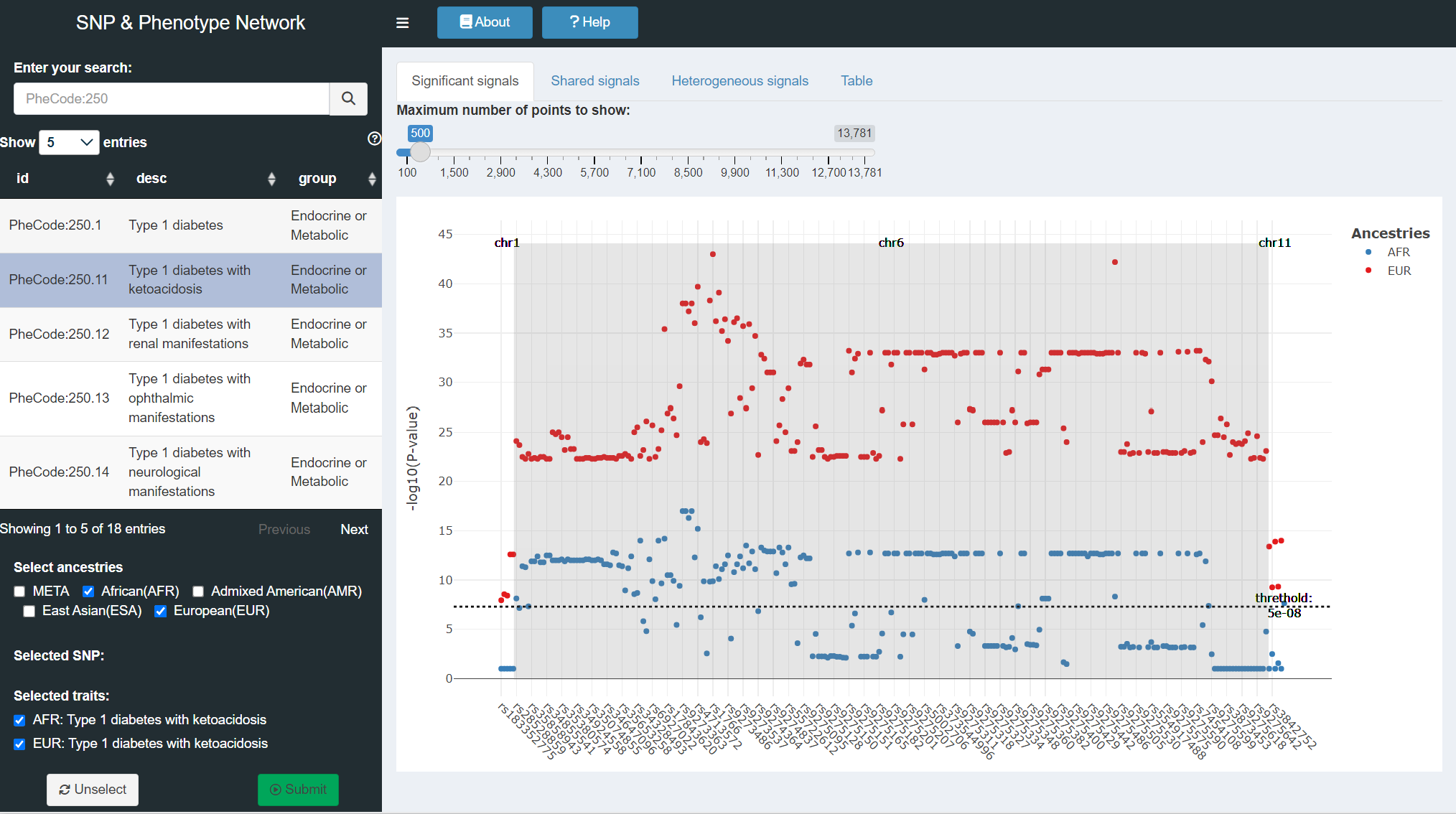Sort table by group column arrows
The height and width of the screenshot is (814, 1456).
pyautogui.click(x=371, y=179)
